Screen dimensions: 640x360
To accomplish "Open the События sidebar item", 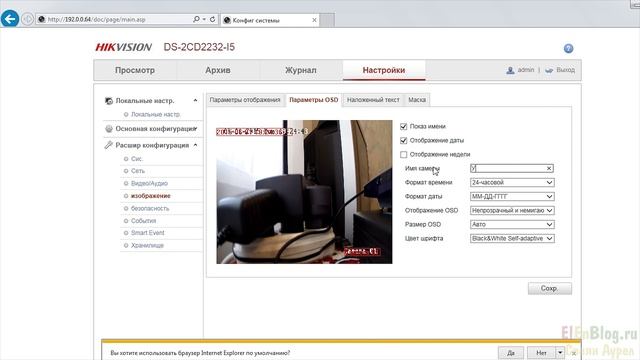I will pyautogui.click(x=143, y=221).
